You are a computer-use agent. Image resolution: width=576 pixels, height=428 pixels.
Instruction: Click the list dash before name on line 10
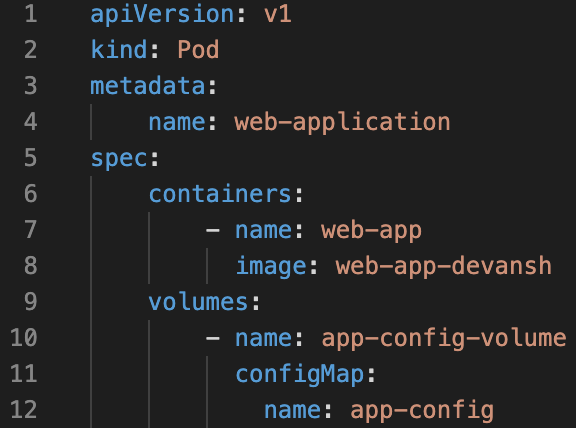click(x=213, y=339)
